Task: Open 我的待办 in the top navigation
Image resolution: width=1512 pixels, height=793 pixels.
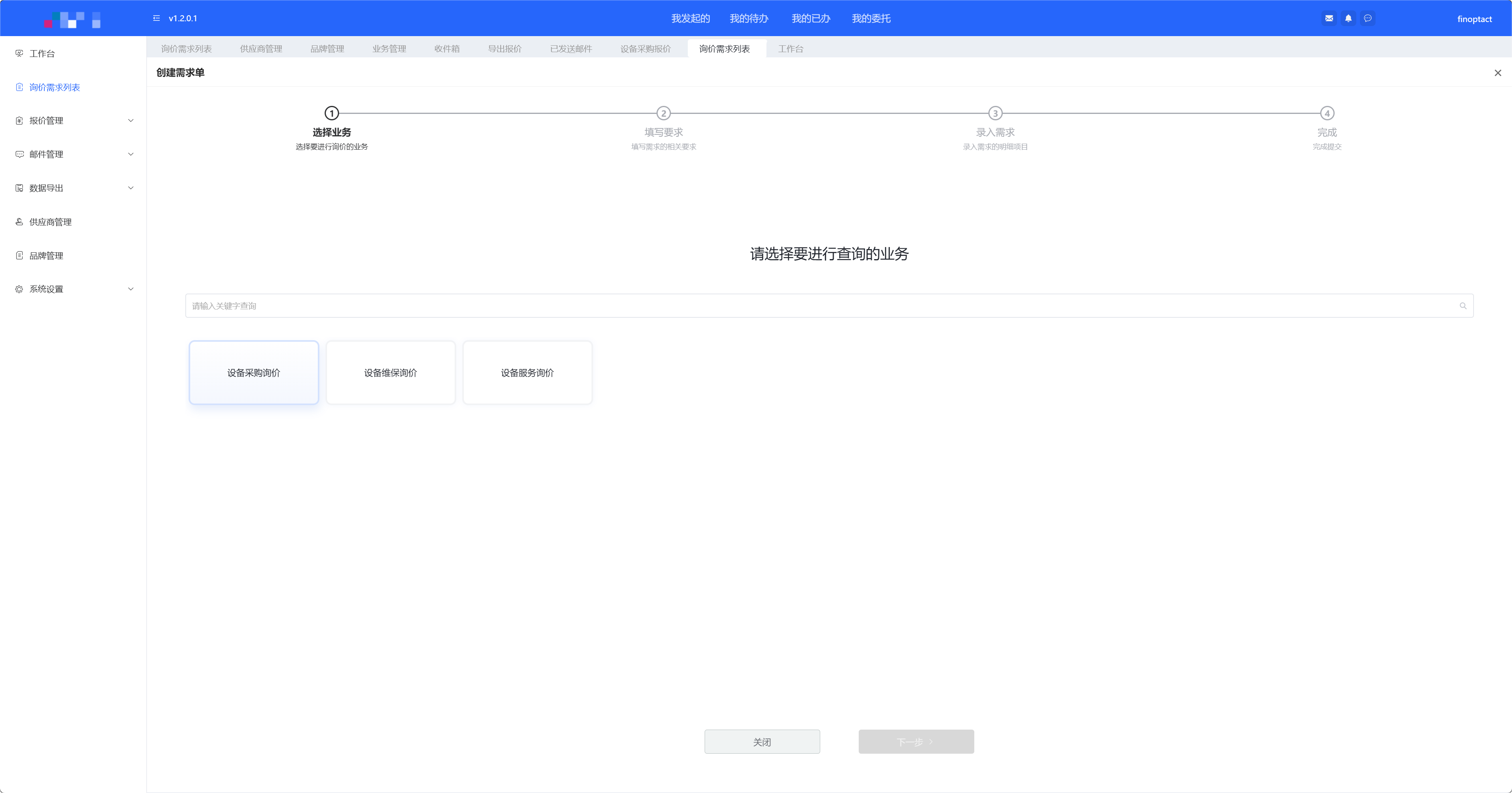Action: tap(748, 18)
